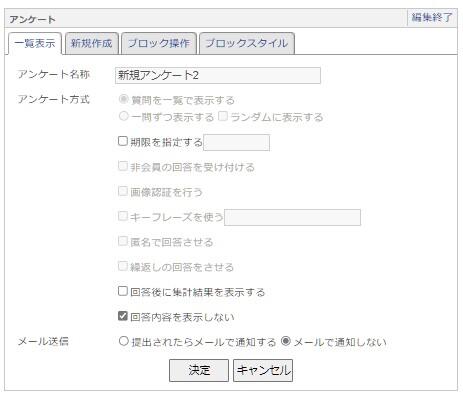This screenshot has height=403, width=463.
Task: Click the アンケート名称 text field
Action: point(218,75)
